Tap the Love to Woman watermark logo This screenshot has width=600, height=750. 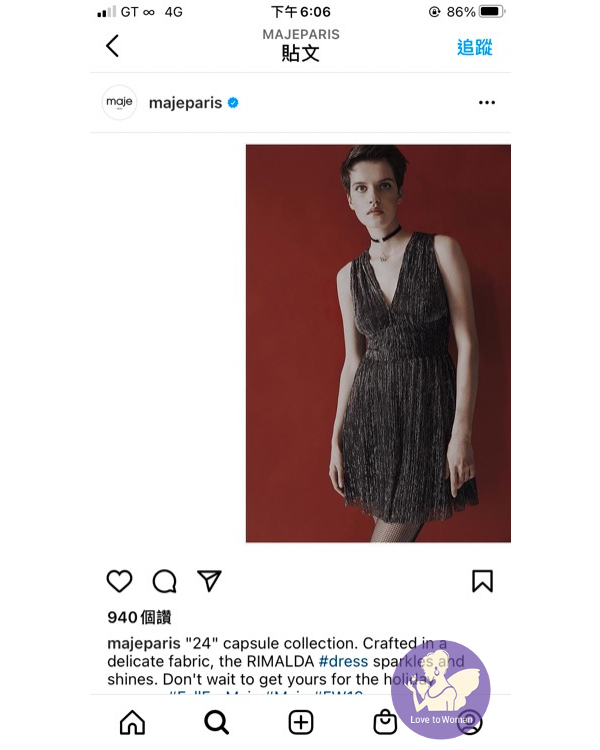point(441,689)
